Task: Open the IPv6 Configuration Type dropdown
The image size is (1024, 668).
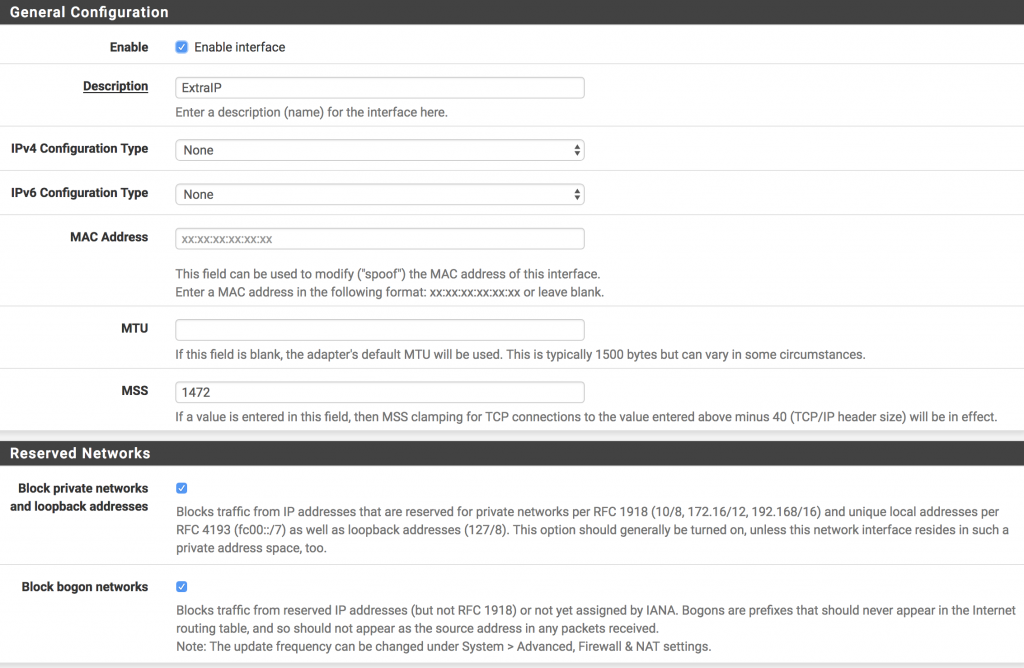Action: 379,195
